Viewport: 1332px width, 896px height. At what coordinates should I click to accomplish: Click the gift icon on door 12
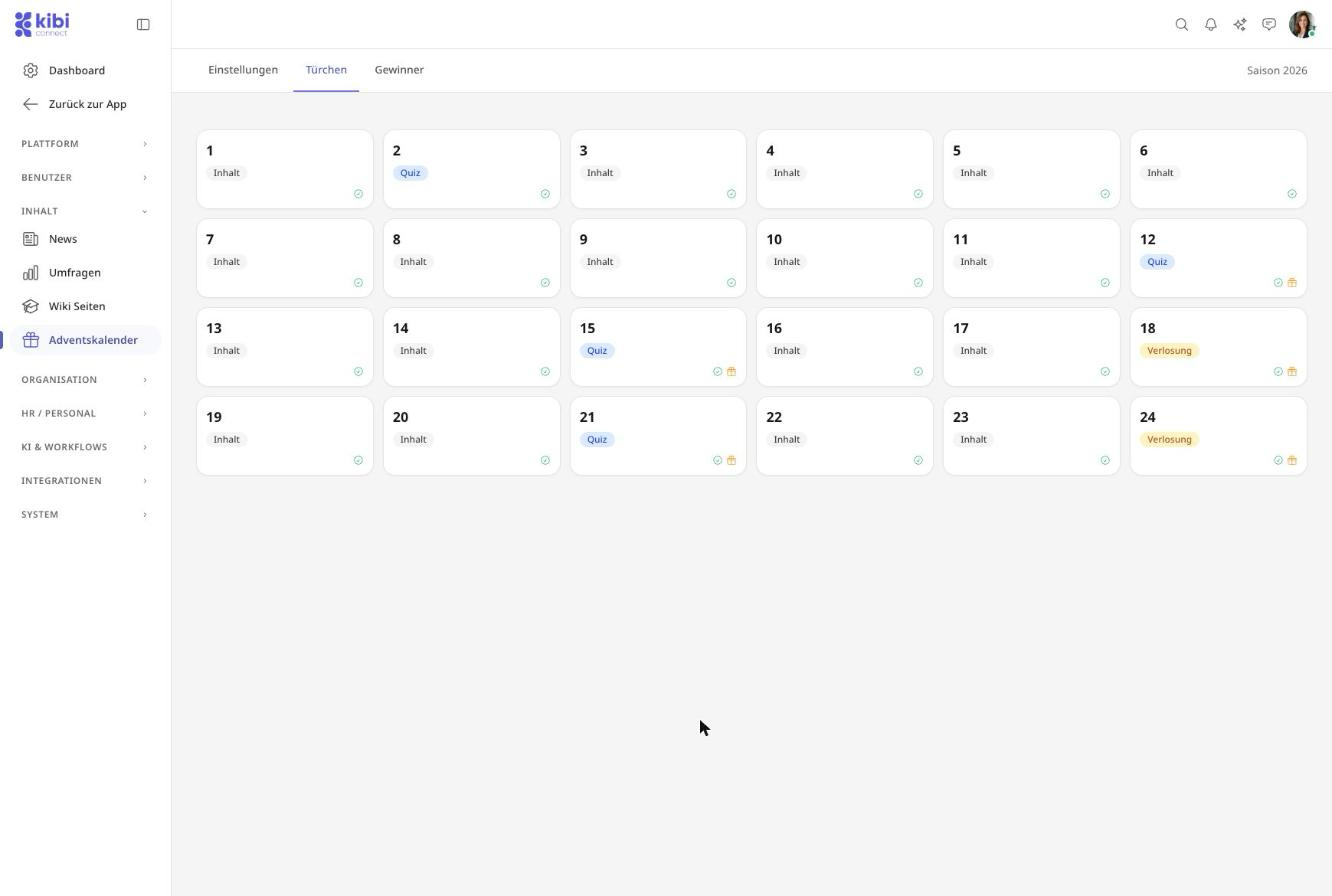tap(1292, 283)
